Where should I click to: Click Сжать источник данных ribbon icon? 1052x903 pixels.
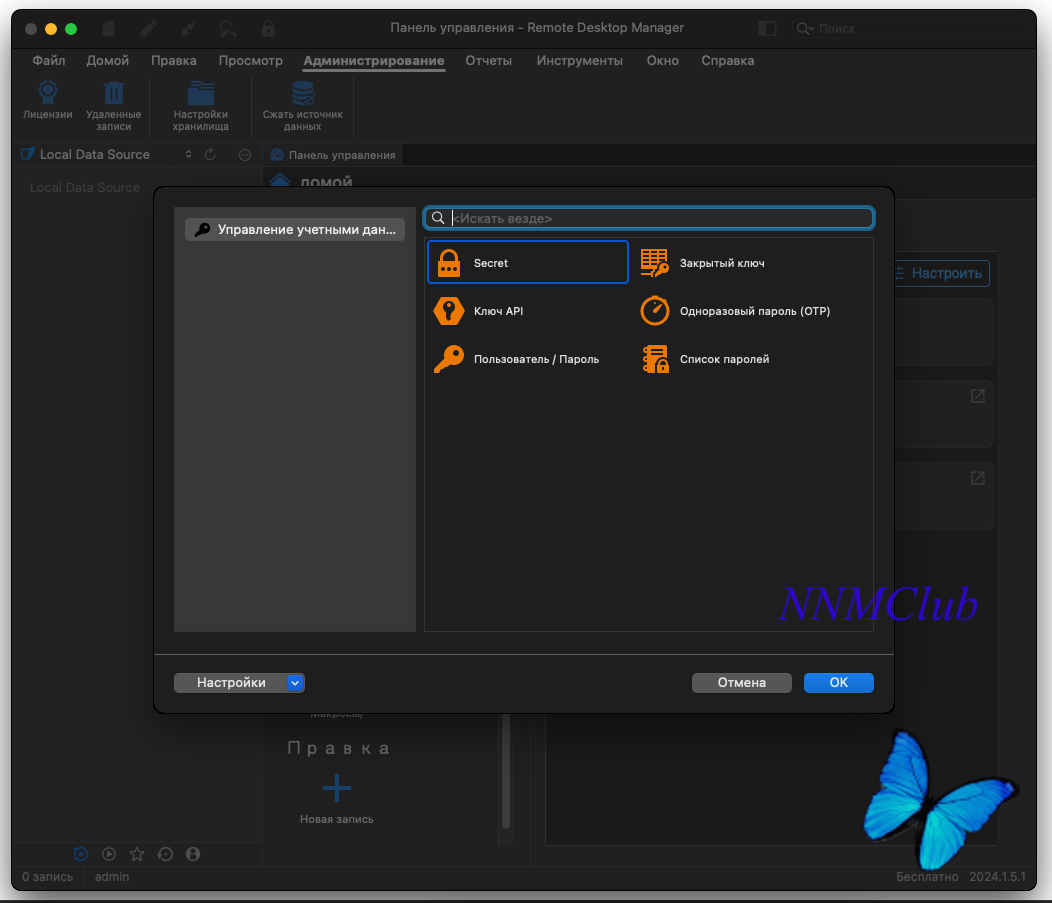click(x=303, y=107)
